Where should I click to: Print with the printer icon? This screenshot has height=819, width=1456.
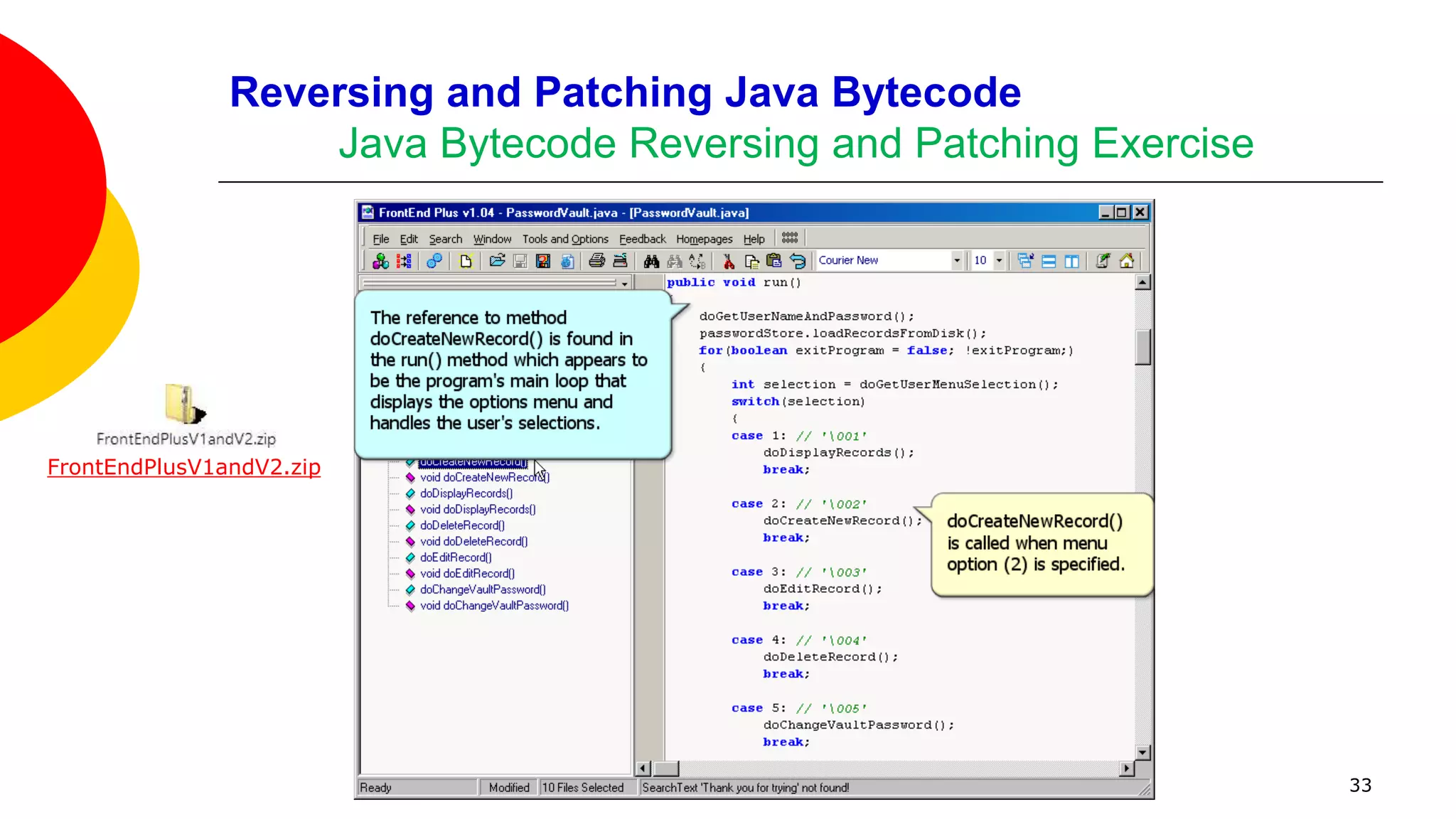597,261
